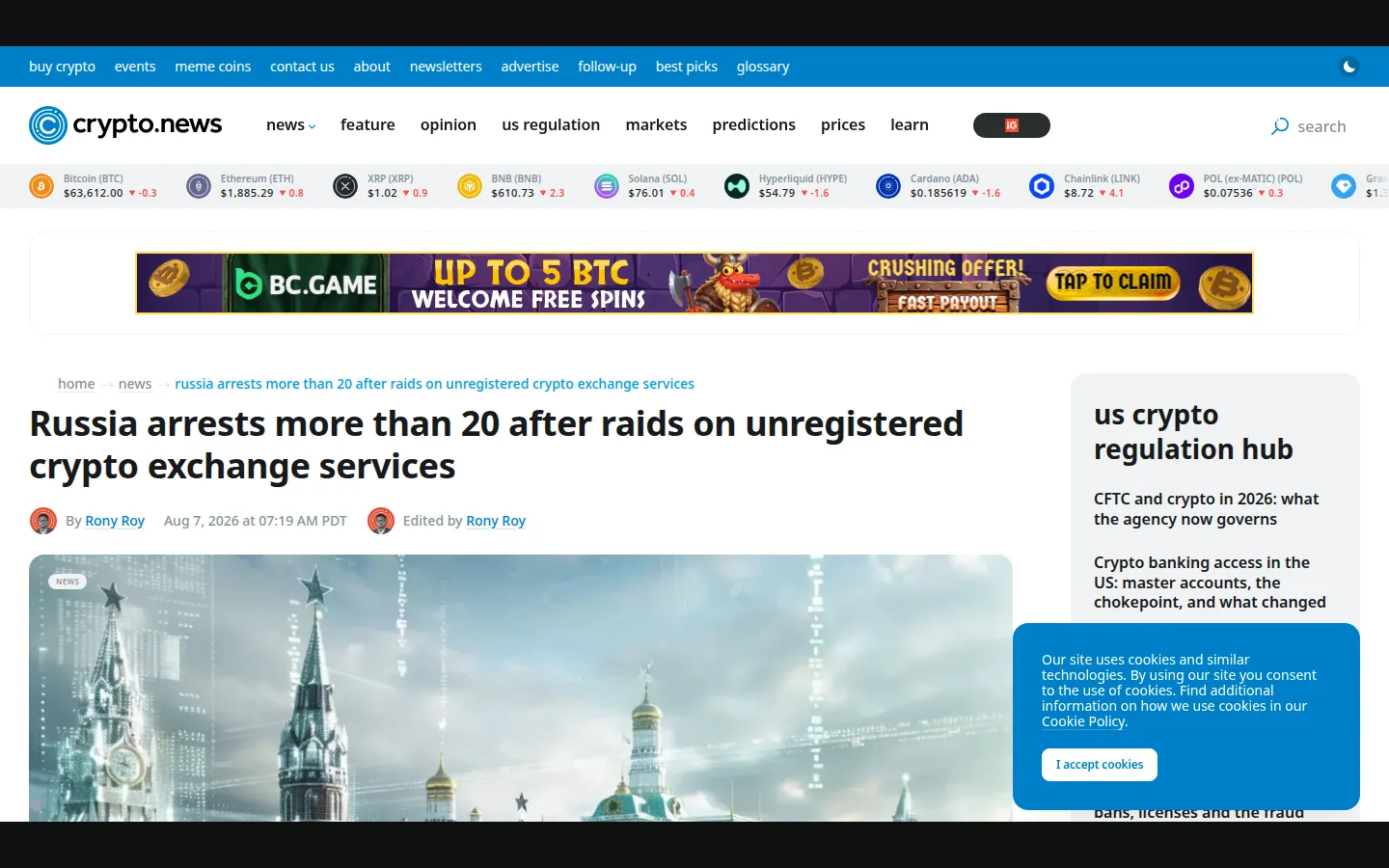Click the NEWS tag on article image
1389x868 pixels.
tap(68, 582)
